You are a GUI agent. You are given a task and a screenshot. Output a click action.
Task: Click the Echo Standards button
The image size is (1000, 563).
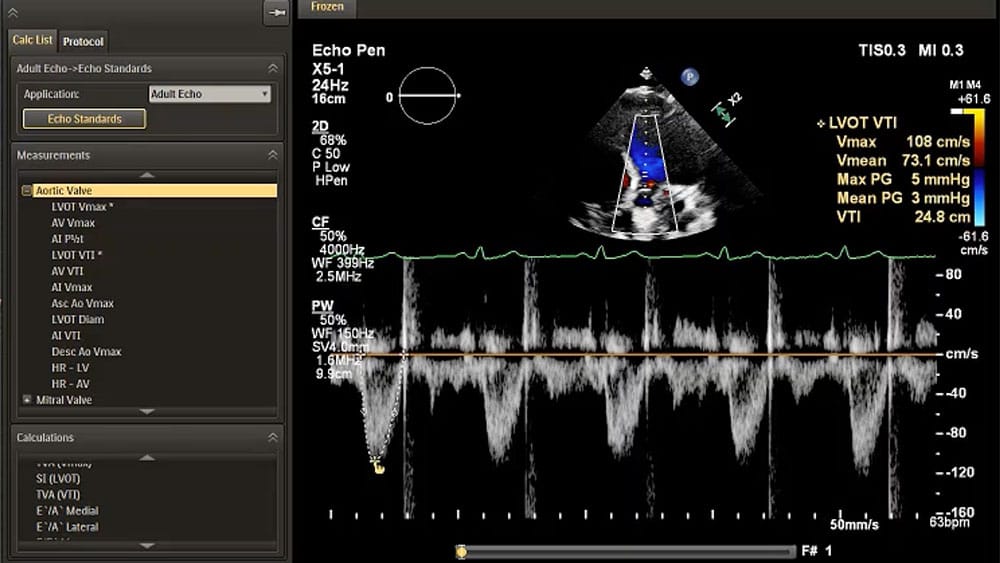(x=84, y=119)
